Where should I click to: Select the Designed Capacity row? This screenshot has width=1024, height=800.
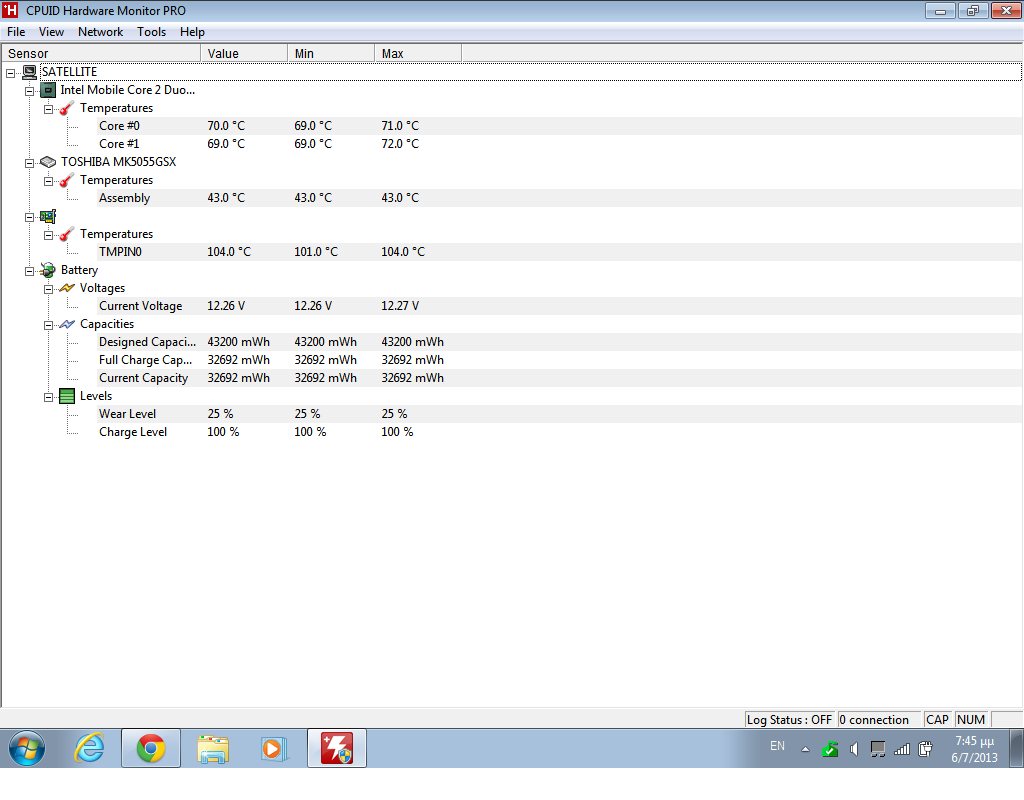[559, 342]
